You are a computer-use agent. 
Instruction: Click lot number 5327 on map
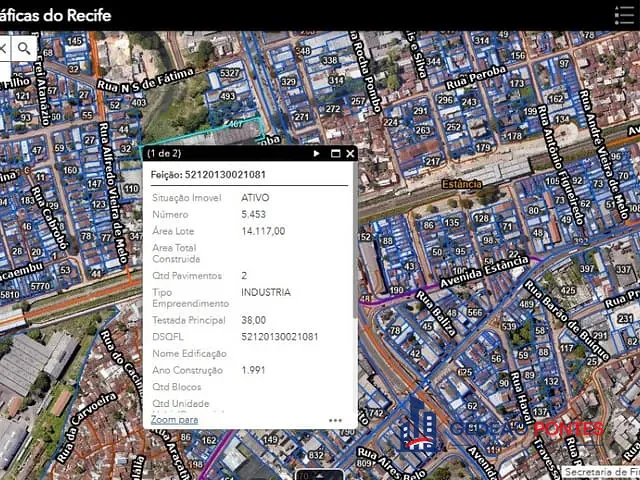(229, 73)
